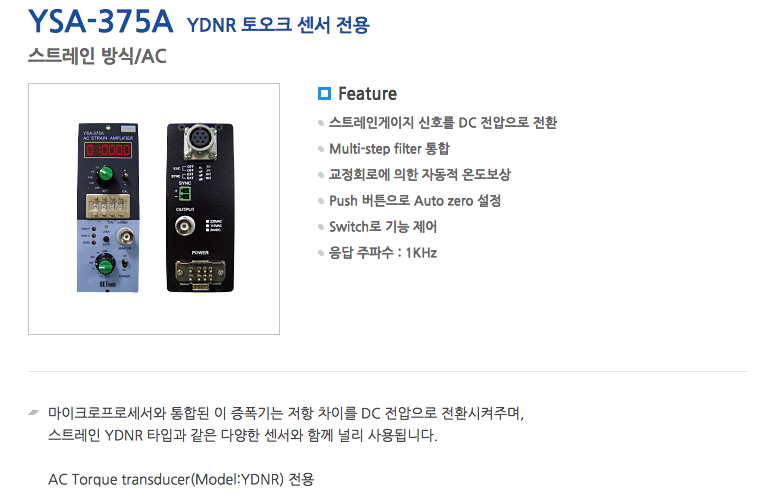770x503 pixels.
Task: Click the SETech logo on the front panel
Action: click(x=108, y=284)
